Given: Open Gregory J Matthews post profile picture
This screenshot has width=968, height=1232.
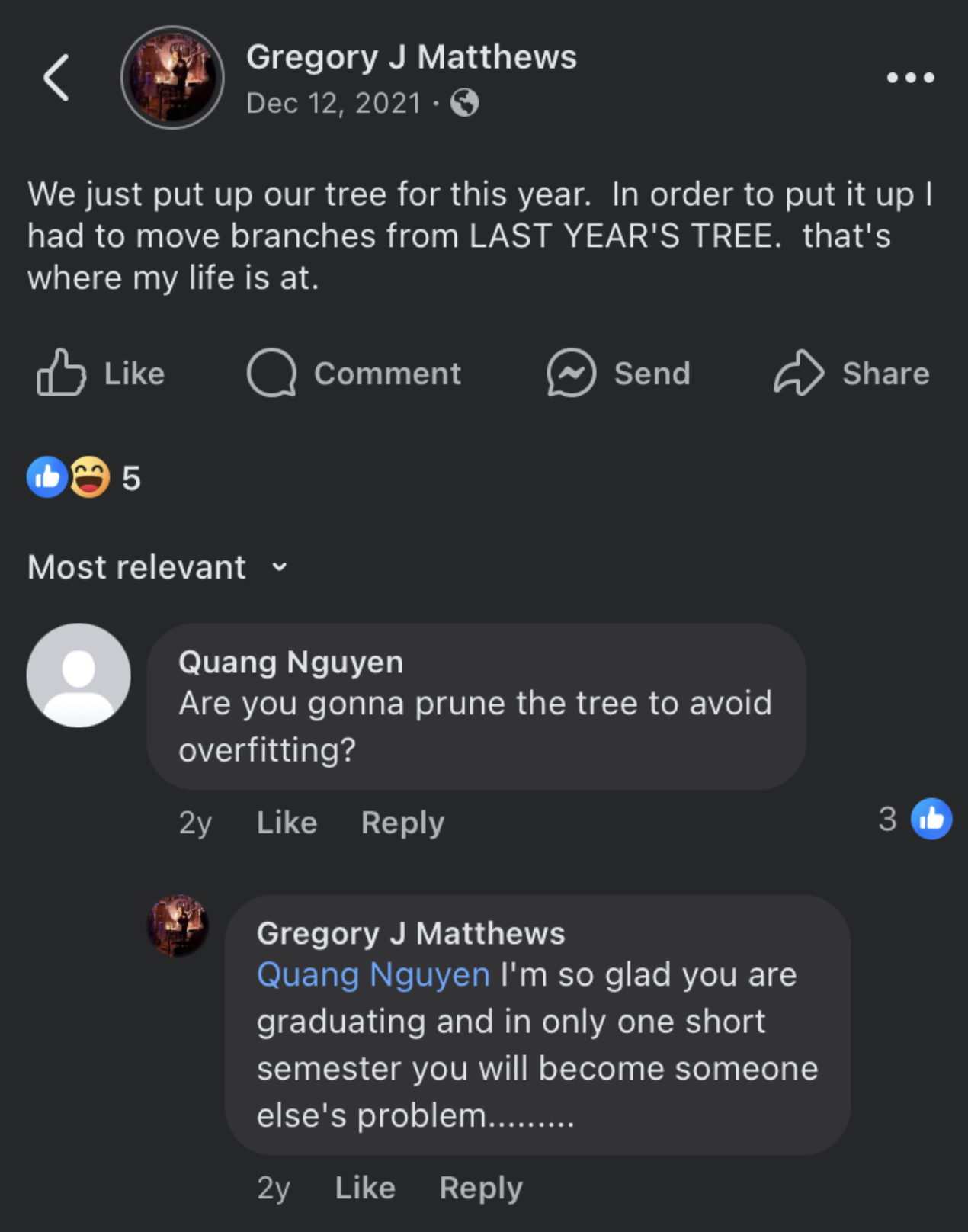Looking at the screenshot, I should click(172, 78).
